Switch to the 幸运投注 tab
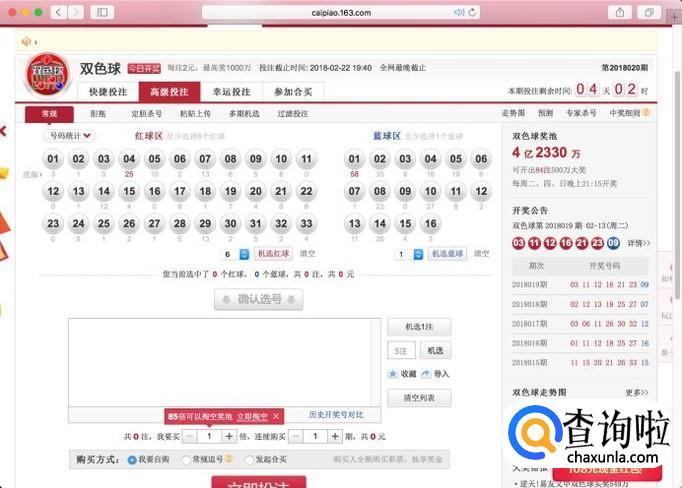The height and width of the screenshot is (488, 682). (231, 92)
